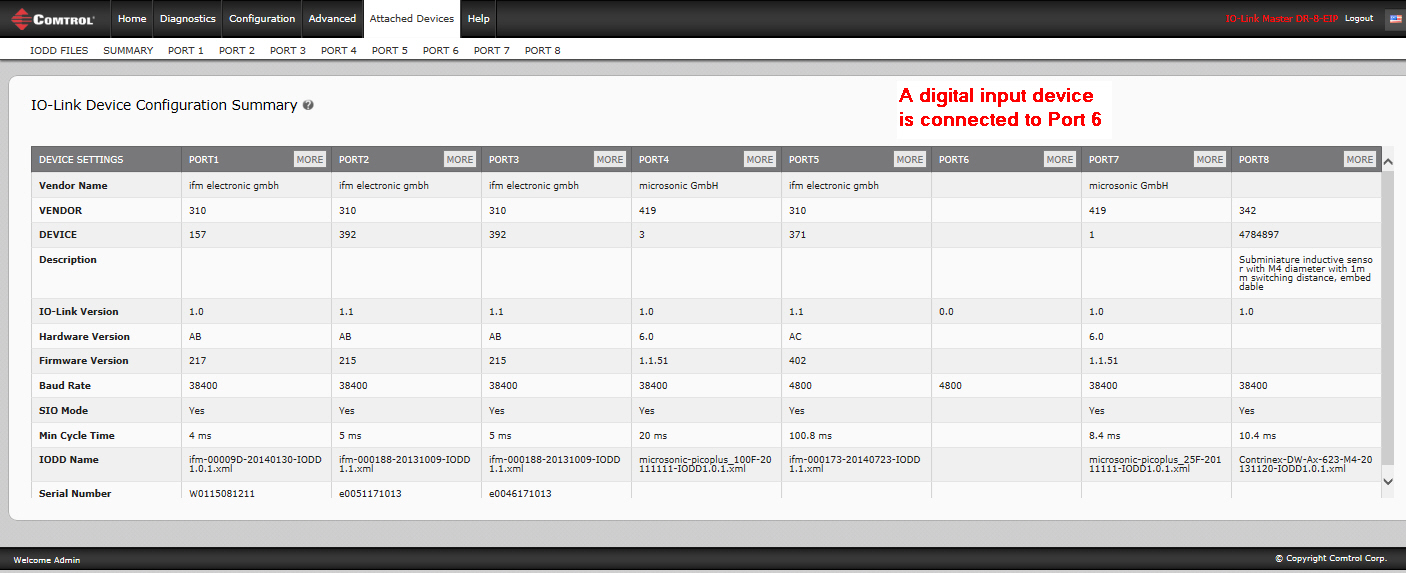Viewport: 1406px width, 573px height.
Task: Click MORE button for PORT4 column
Action: pyautogui.click(x=760, y=159)
